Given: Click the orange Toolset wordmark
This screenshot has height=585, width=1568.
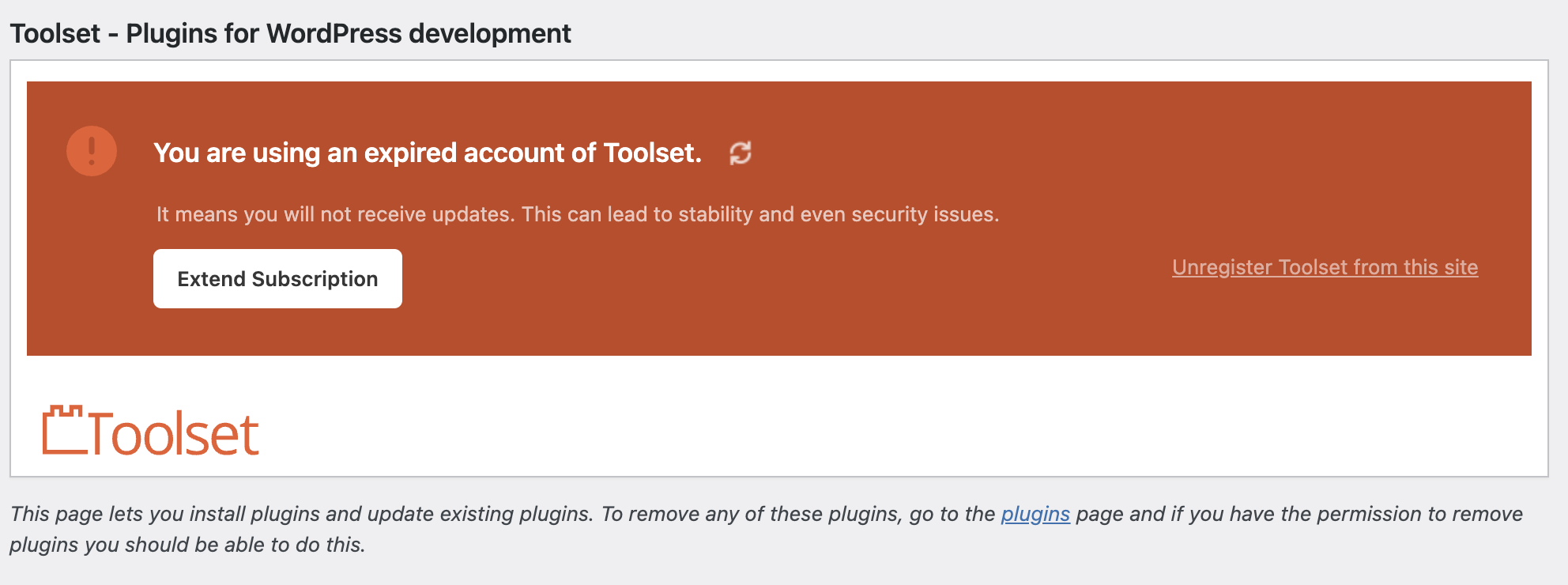Looking at the screenshot, I should pyautogui.click(x=174, y=434).
